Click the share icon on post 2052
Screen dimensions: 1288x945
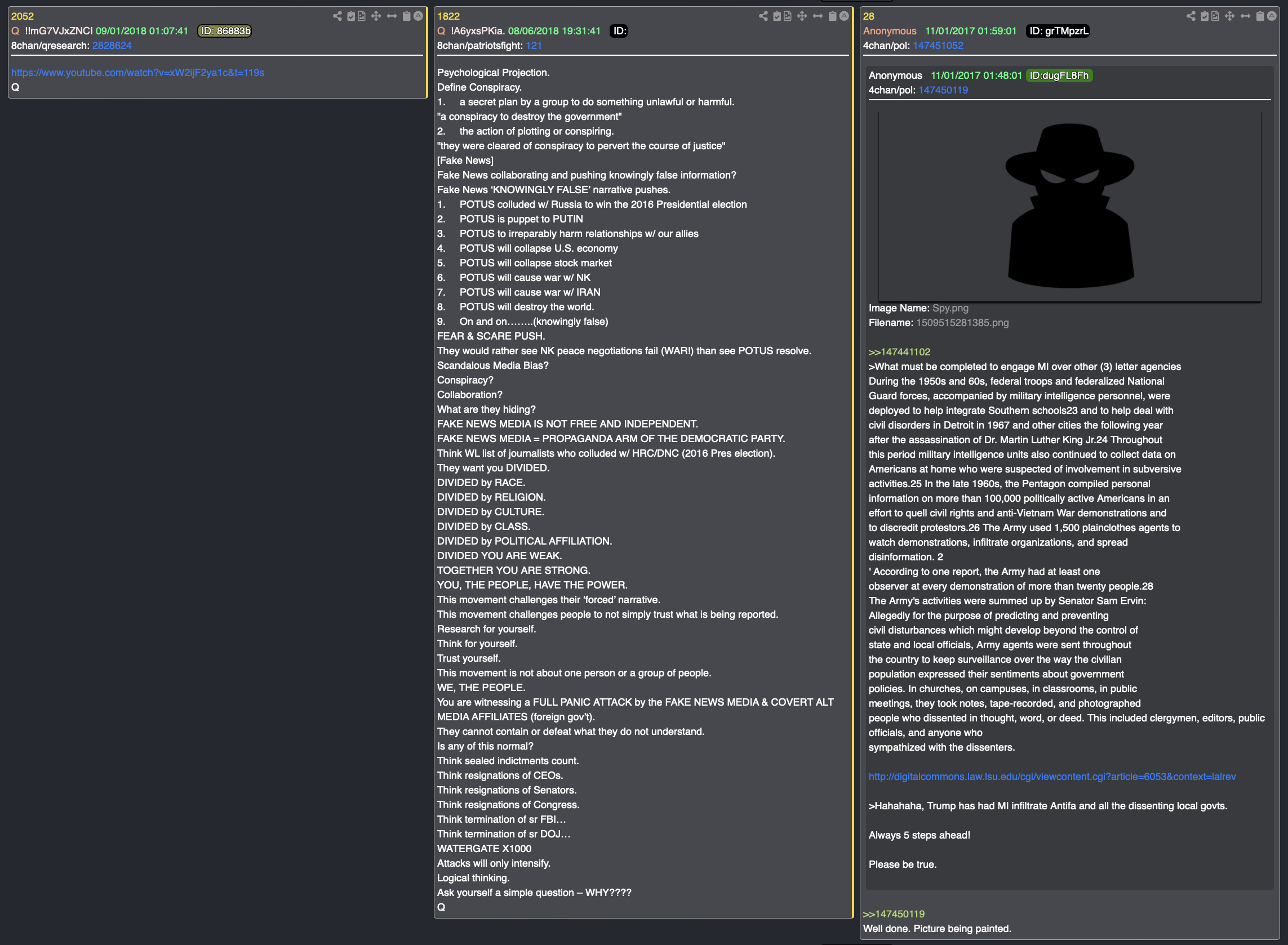337,16
